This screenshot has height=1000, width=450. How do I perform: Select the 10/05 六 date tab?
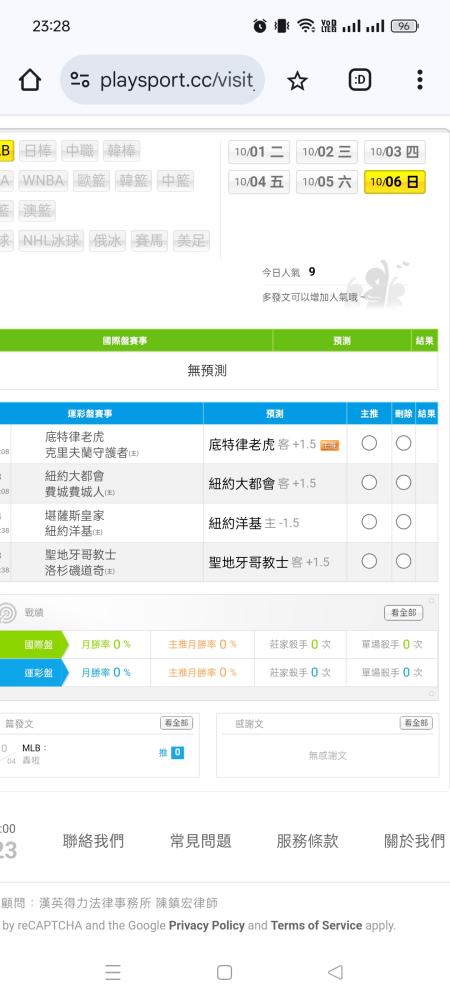pyautogui.click(x=327, y=182)
